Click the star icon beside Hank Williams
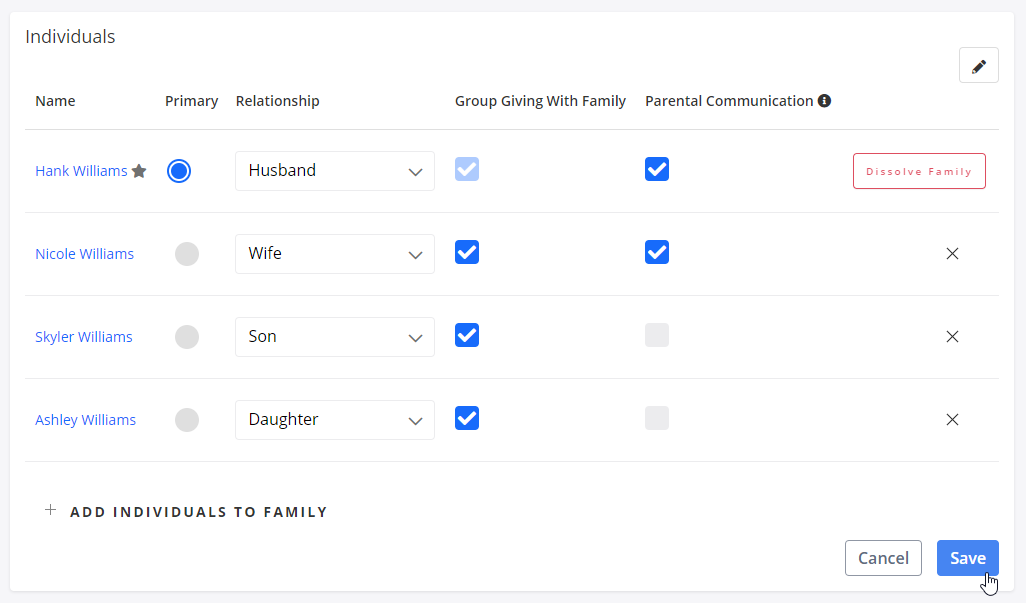The height and width of the screenshot is (603, 1026). pyautogui.click(x=139, y=170)
